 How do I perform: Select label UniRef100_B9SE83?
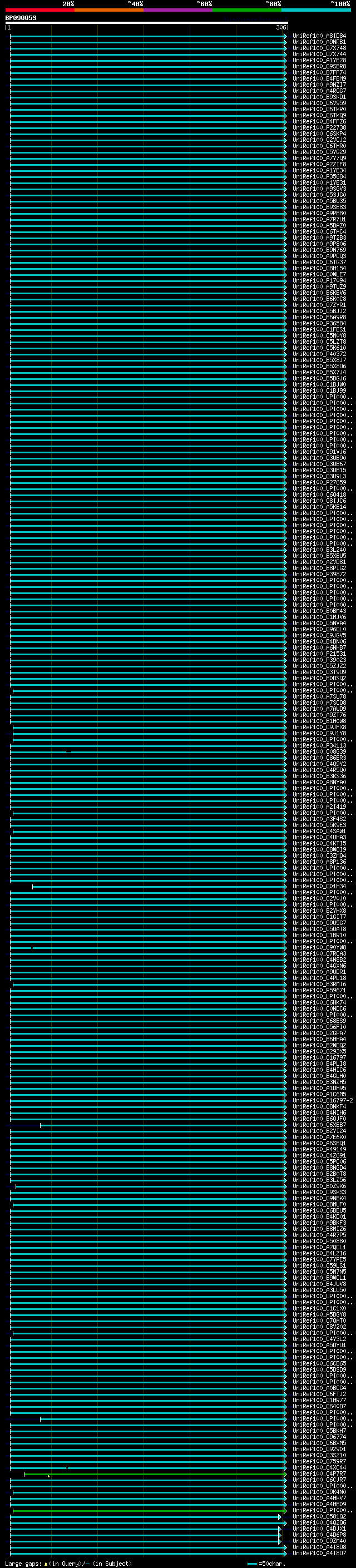tap(319, 207)
